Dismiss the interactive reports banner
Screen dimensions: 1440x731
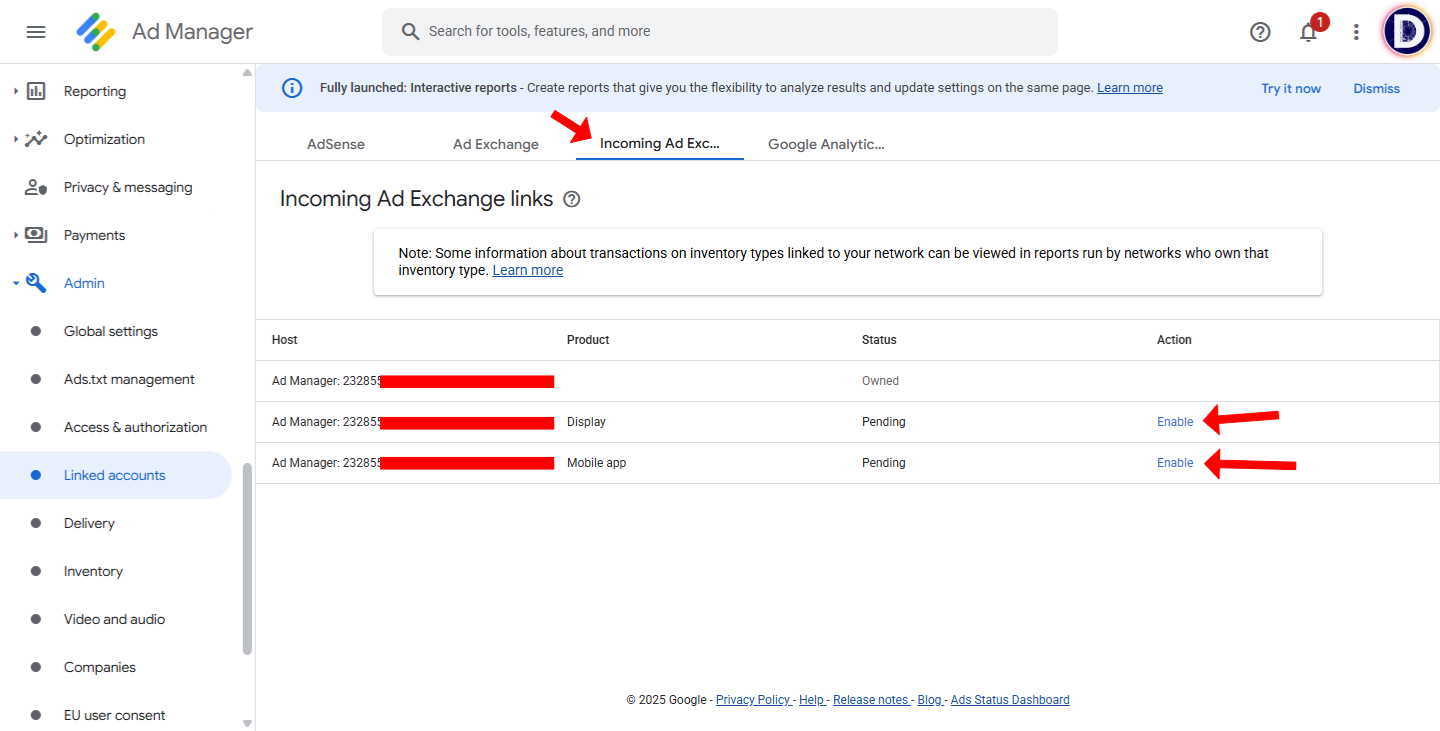click(1377, 88)
